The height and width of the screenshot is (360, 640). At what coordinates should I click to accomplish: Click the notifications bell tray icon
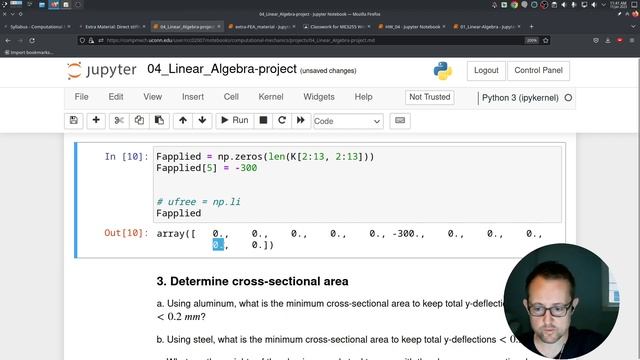point(494,5)
